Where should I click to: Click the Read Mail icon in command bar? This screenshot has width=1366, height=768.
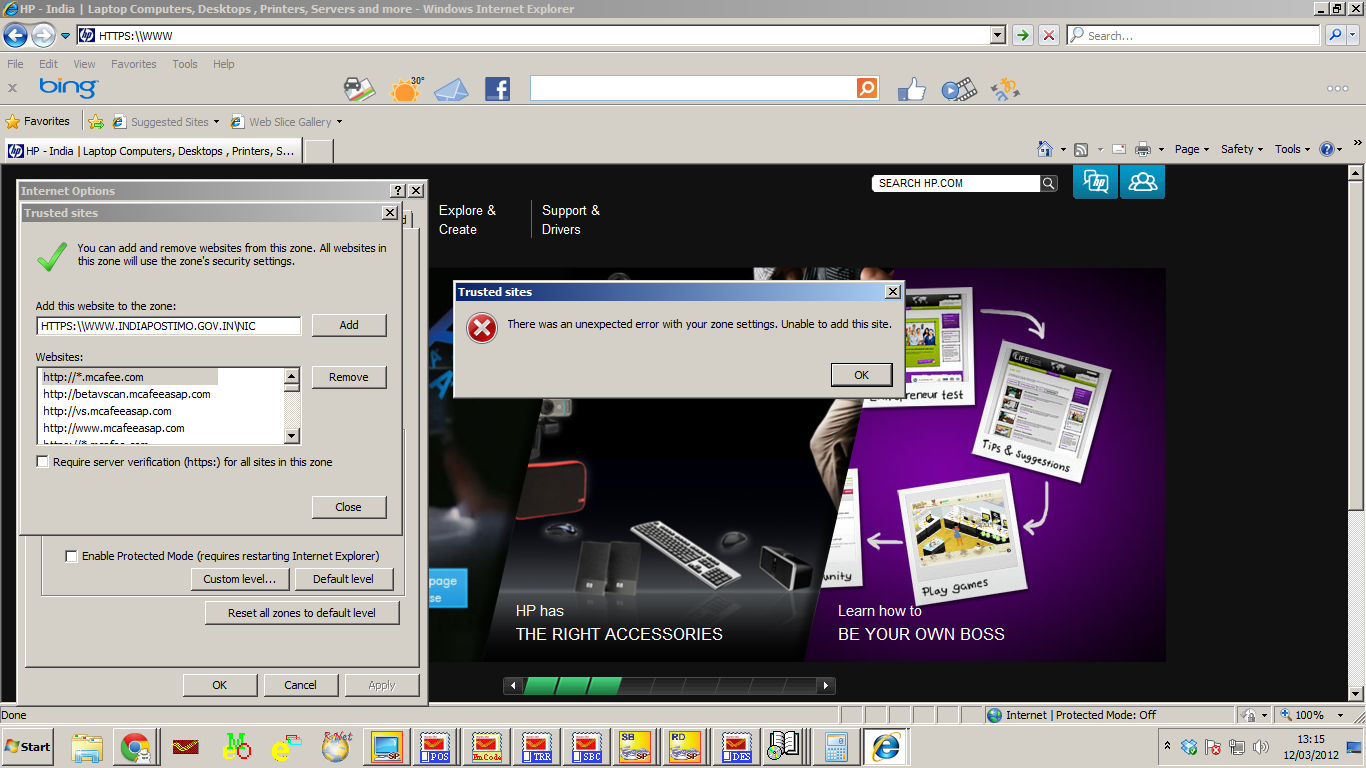coord(1118,149)
